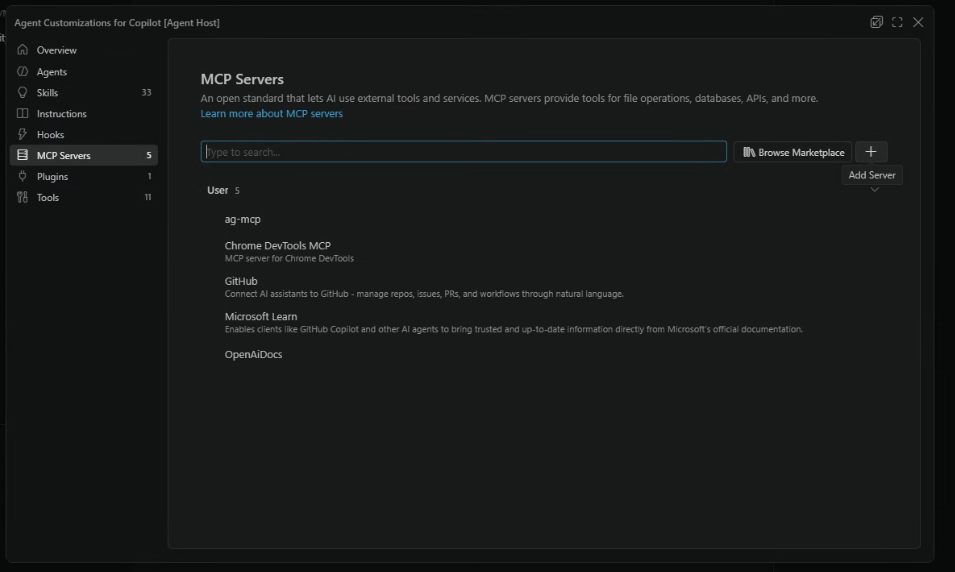Click the Browse Marketplace button
This screenshot has width=955, height=572.
pos(792,152)
